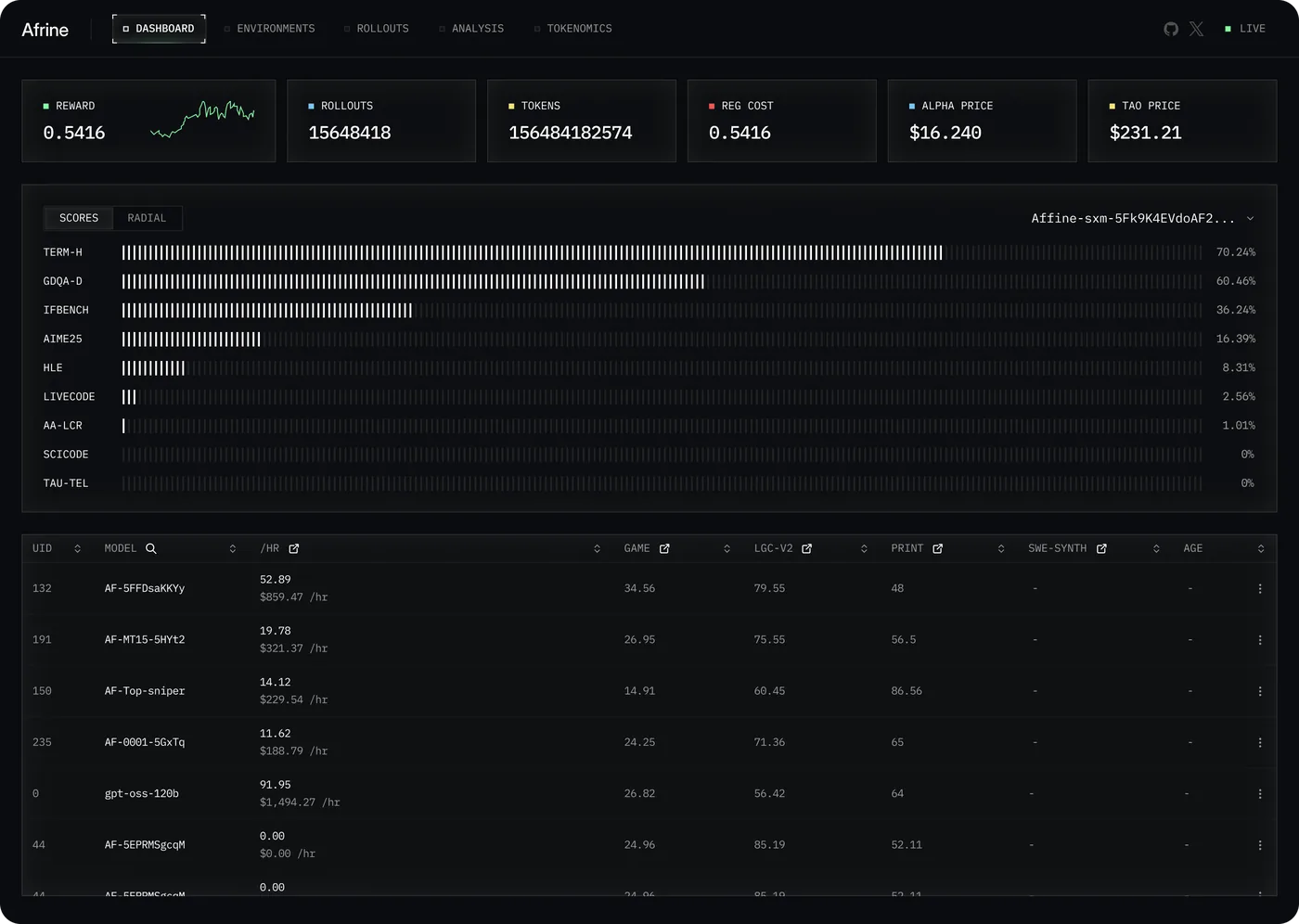1299x924 pixels.
Task: Click the AF-MT15-5HYt2 model name
Action: point(145,640)
